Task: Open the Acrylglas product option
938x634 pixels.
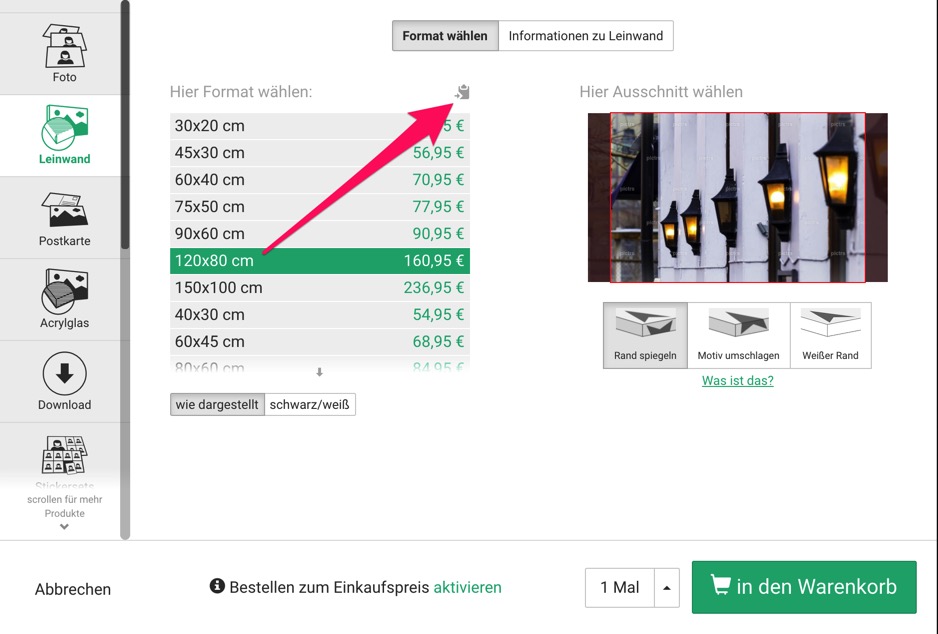Action: tap(64, 292)
